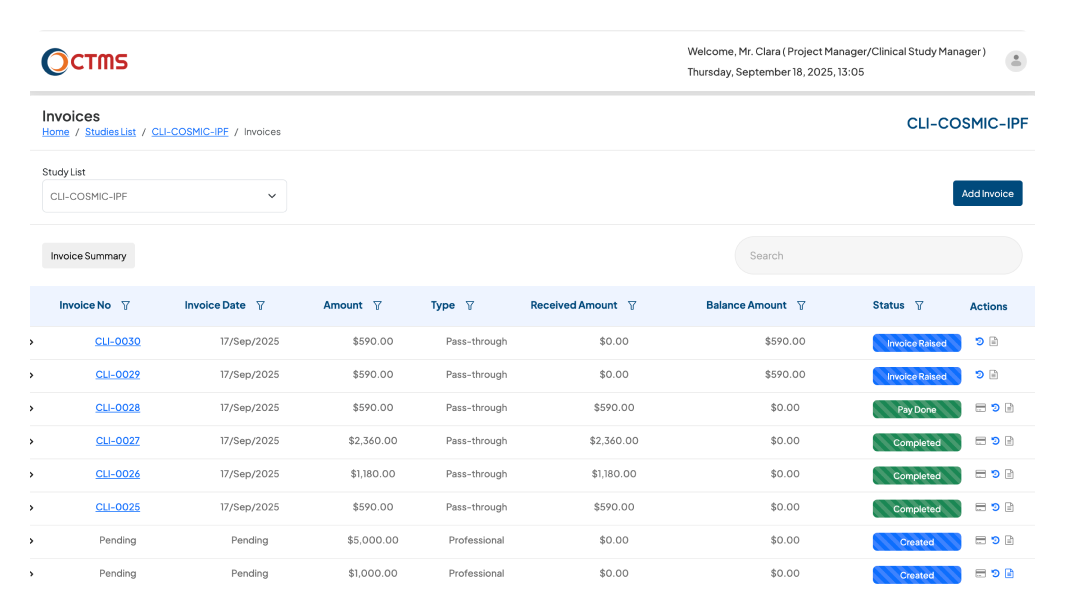Open the invoice document icon for CLI-0027

[x=1010, y=441]
